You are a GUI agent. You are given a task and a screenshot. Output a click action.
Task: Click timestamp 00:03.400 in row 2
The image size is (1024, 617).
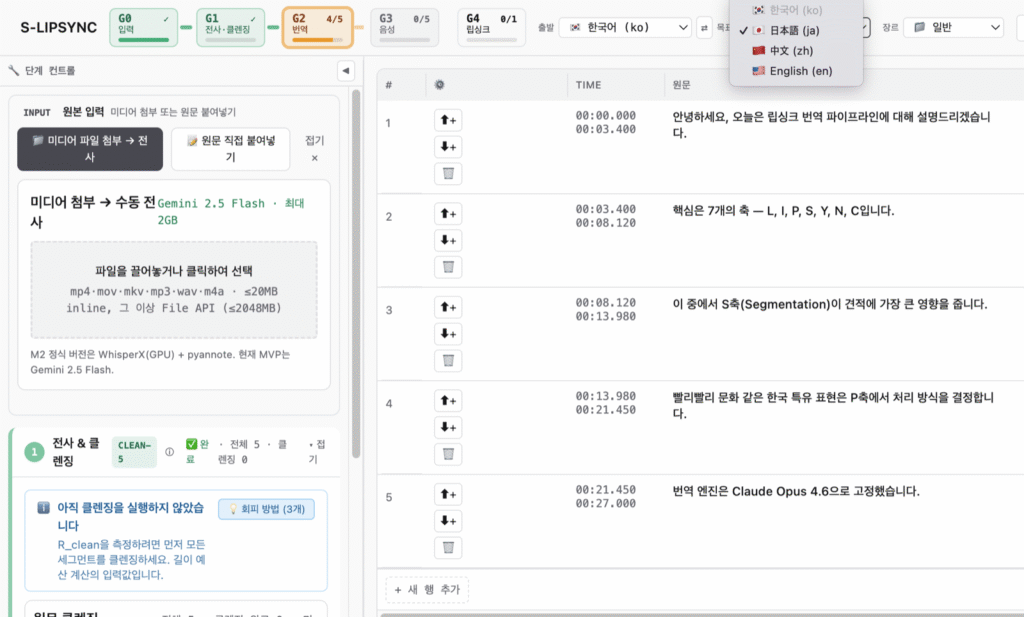pos(605,209)
